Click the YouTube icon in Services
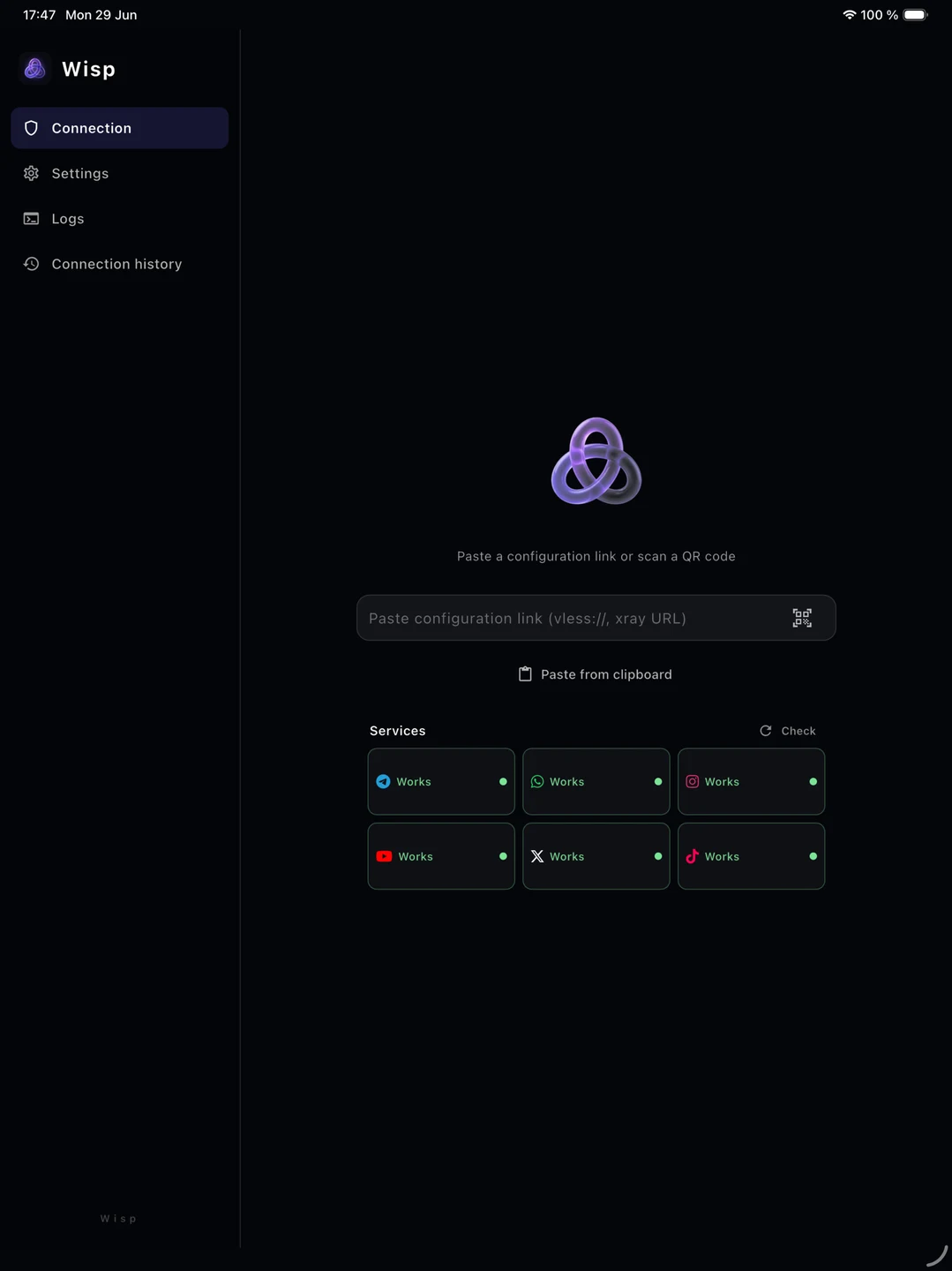952x1271 pixels. click(384, 856)
